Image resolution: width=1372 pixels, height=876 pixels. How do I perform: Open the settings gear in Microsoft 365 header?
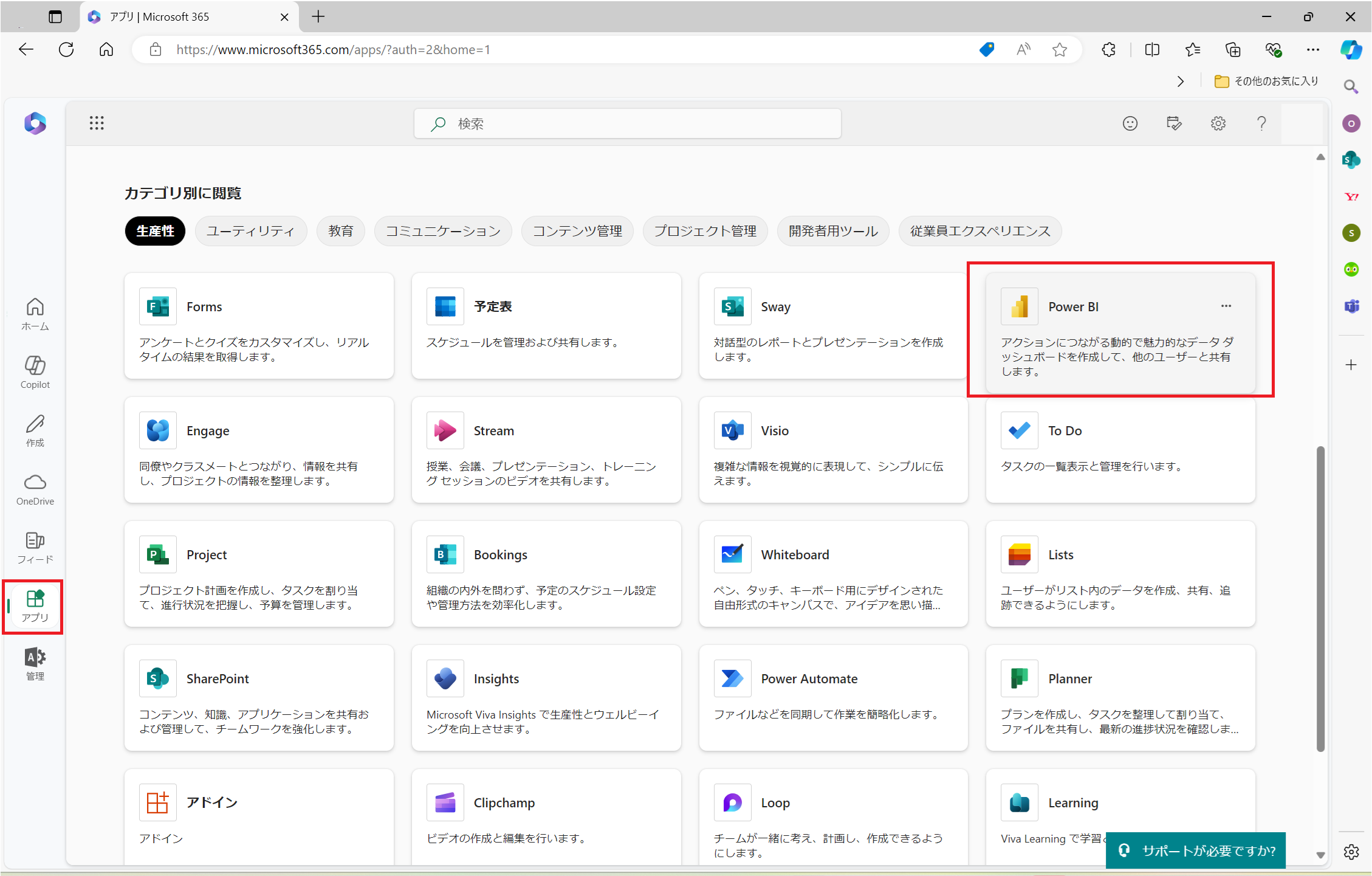(1218, 123)
